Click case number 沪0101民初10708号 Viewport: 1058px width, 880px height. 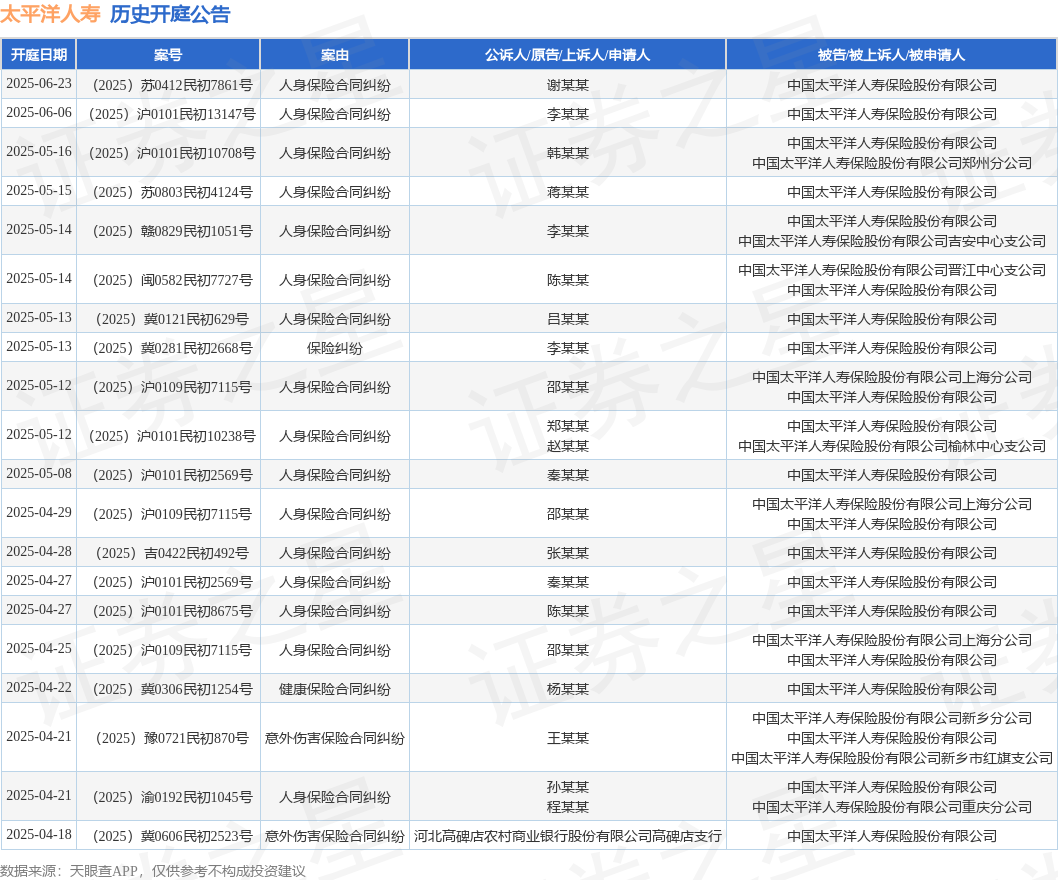point(172,153)
